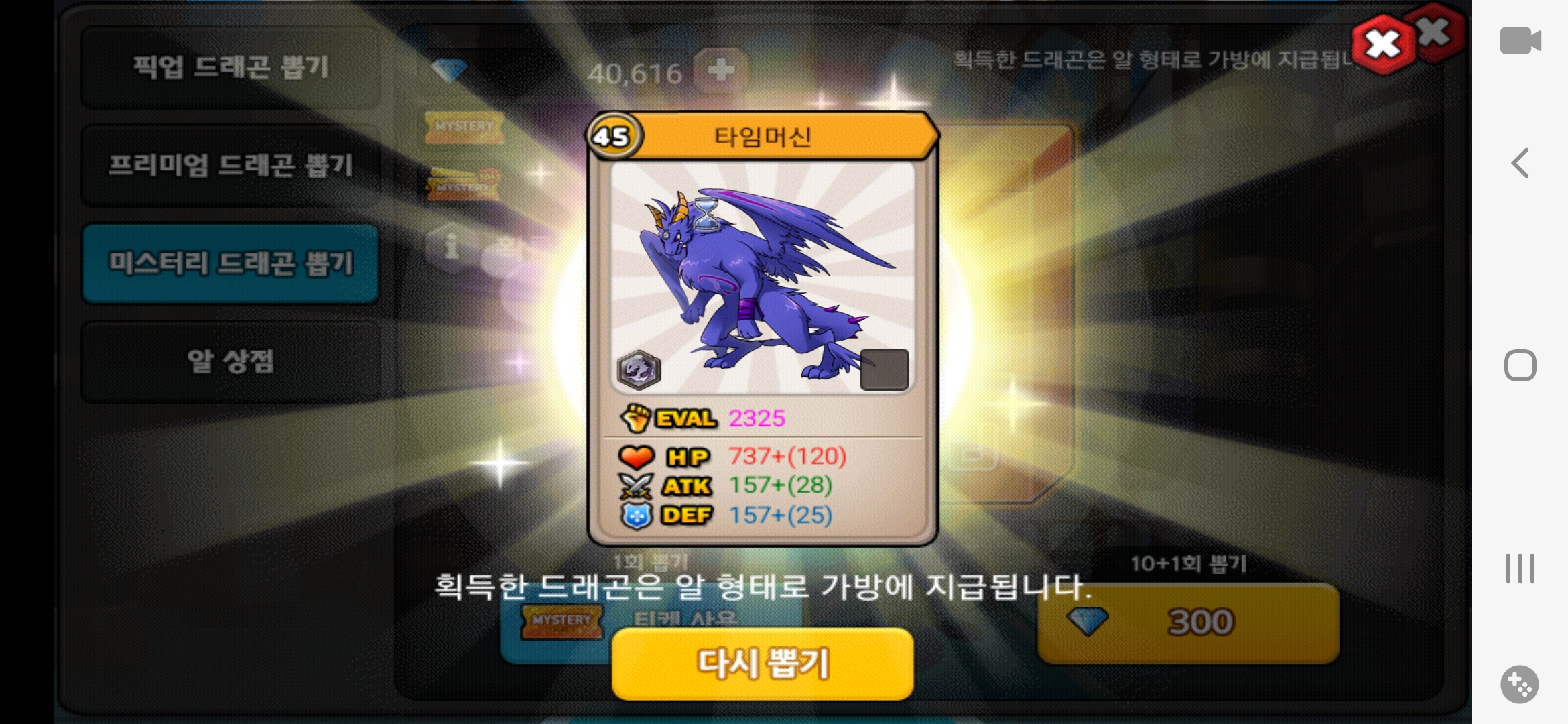Open recent apps with three-bar icon
The width and height of the screenshot is (1568, 724).
click(1520, 568)
